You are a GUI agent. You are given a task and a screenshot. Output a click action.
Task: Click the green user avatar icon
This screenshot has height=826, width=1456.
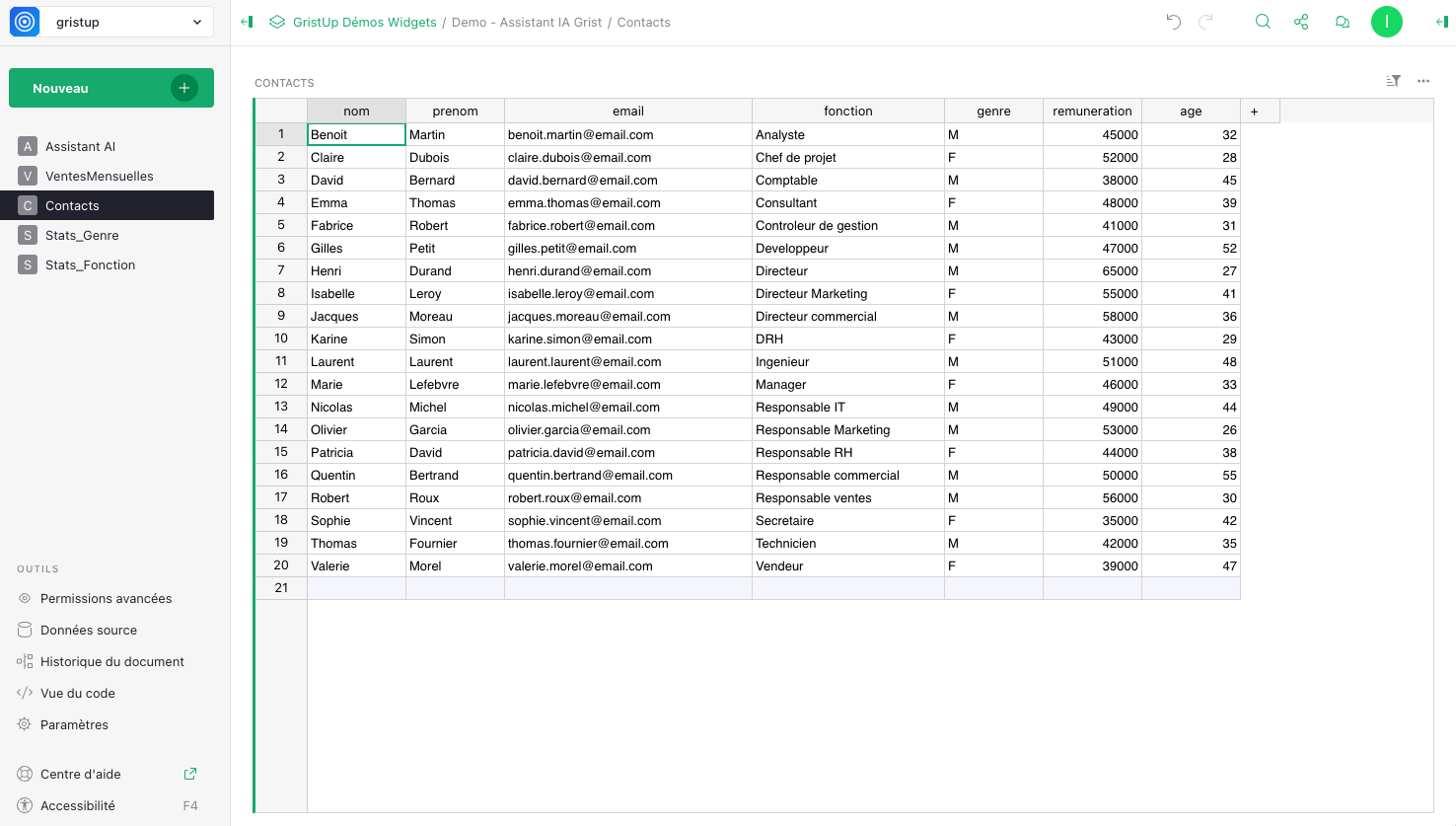[x=1386, y=22]
